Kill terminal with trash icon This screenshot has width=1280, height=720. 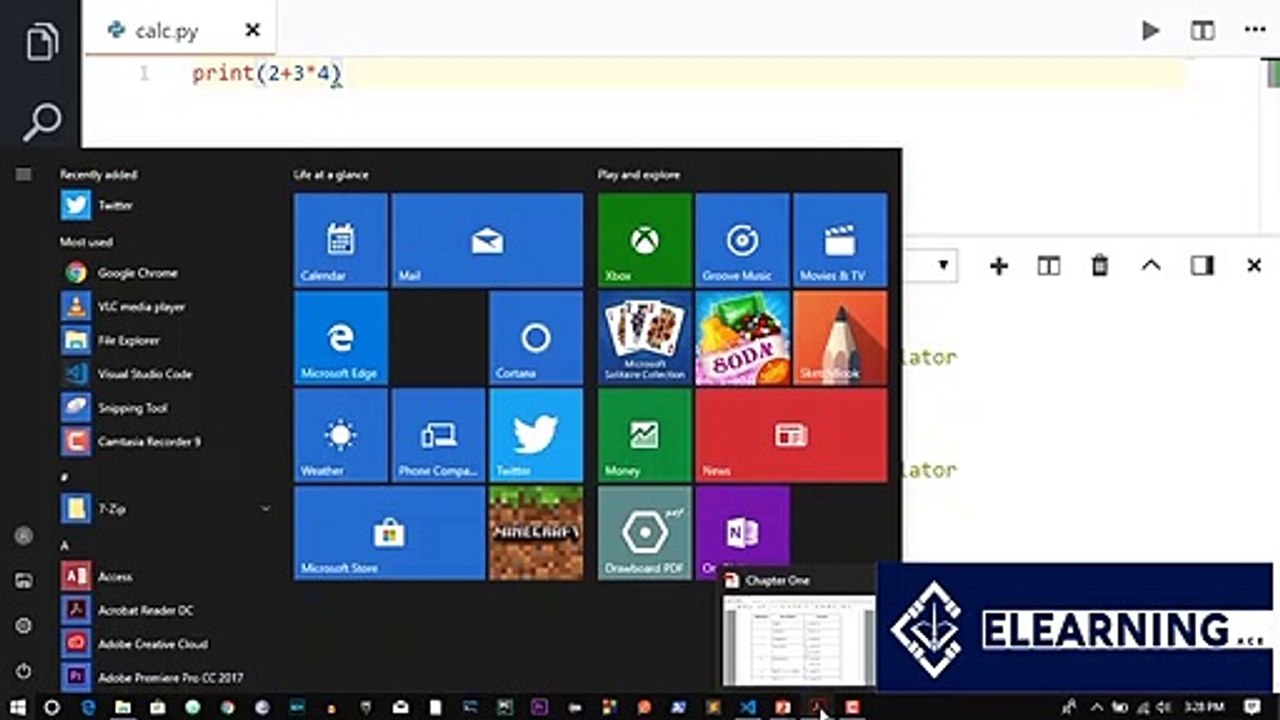coord(1100,265)
